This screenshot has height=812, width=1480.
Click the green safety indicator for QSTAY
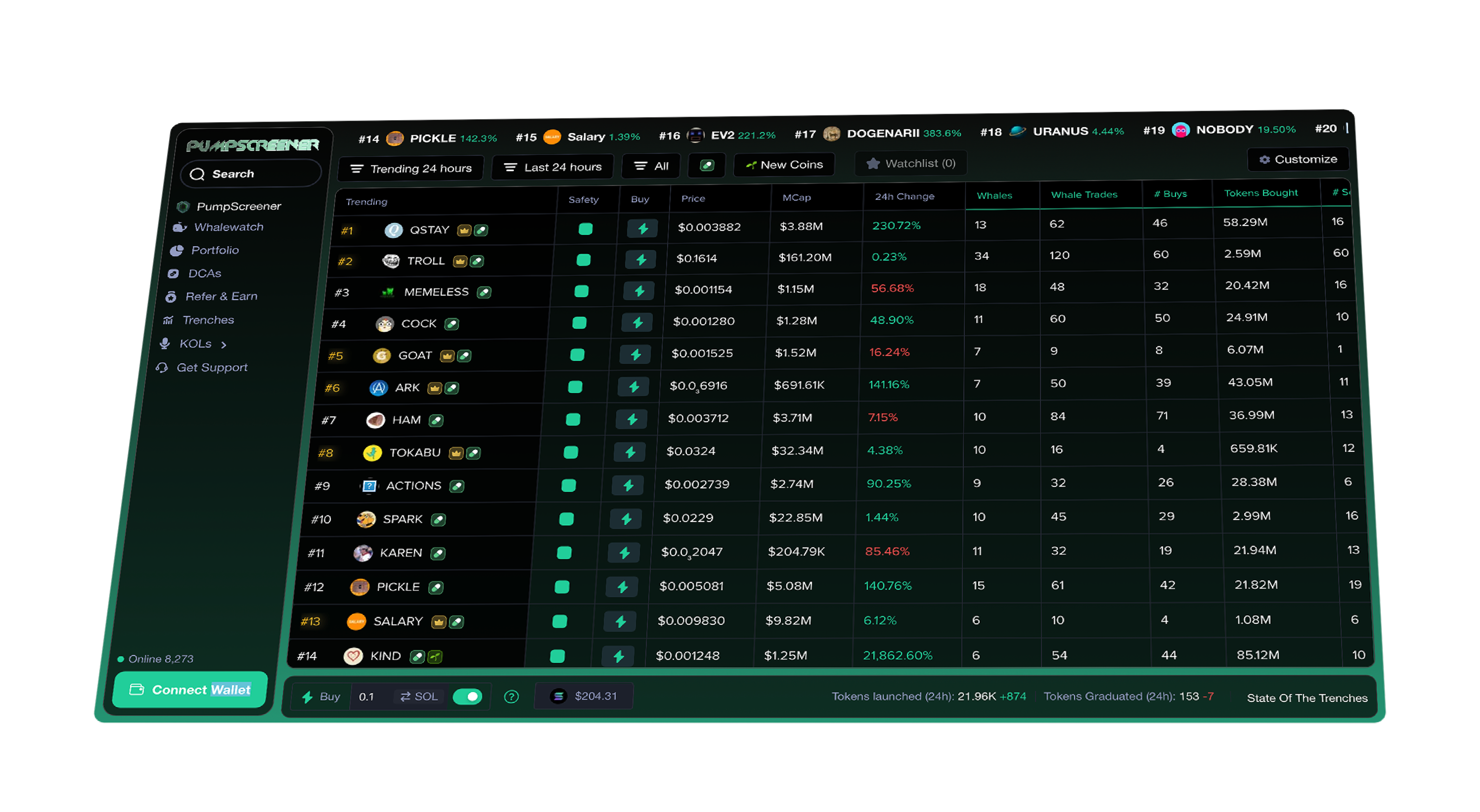pos(585,229)
